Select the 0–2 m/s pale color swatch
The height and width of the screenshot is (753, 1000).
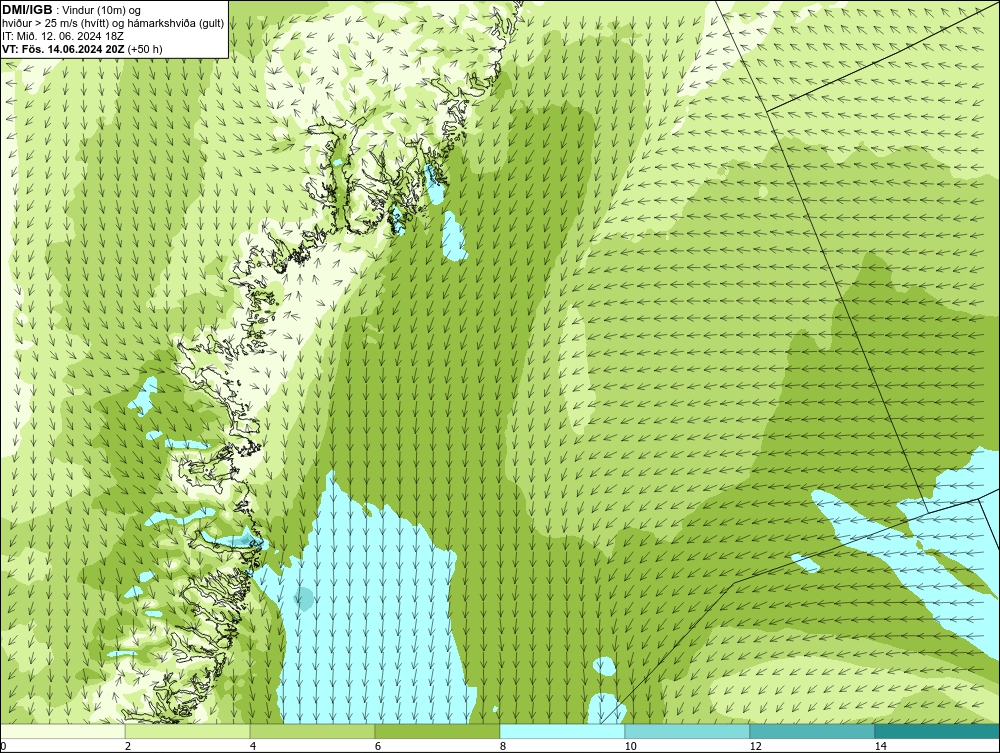point(62,731)
